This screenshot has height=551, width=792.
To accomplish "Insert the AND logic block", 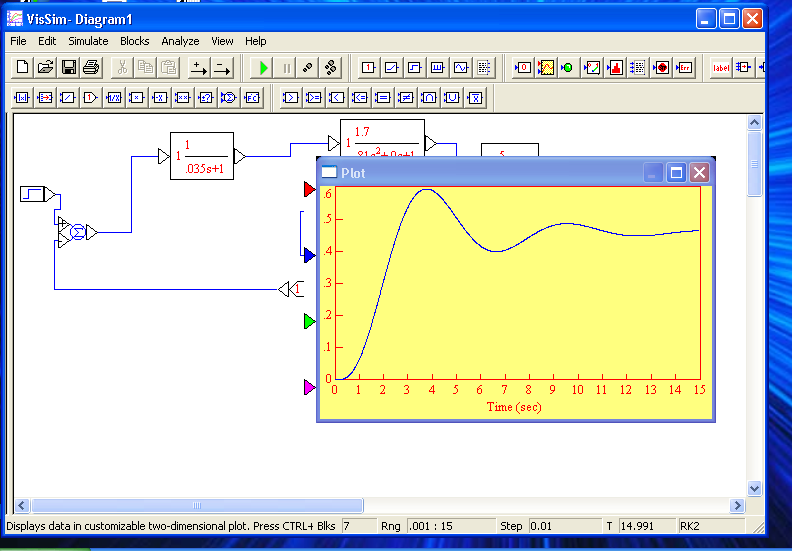I will click(429, 98).
